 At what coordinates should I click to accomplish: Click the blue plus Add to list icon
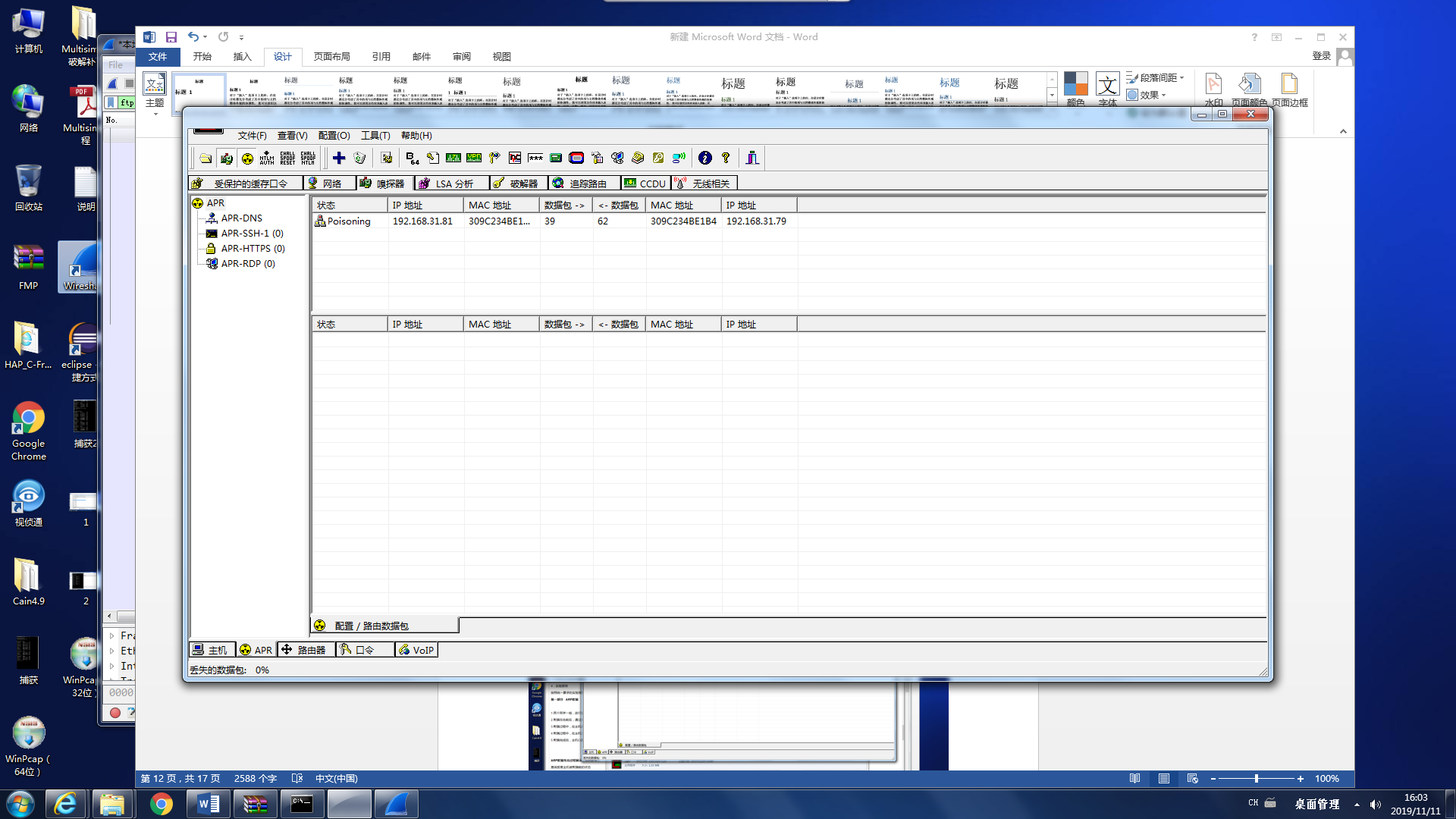pyautogui.click(x=339, y=158)
